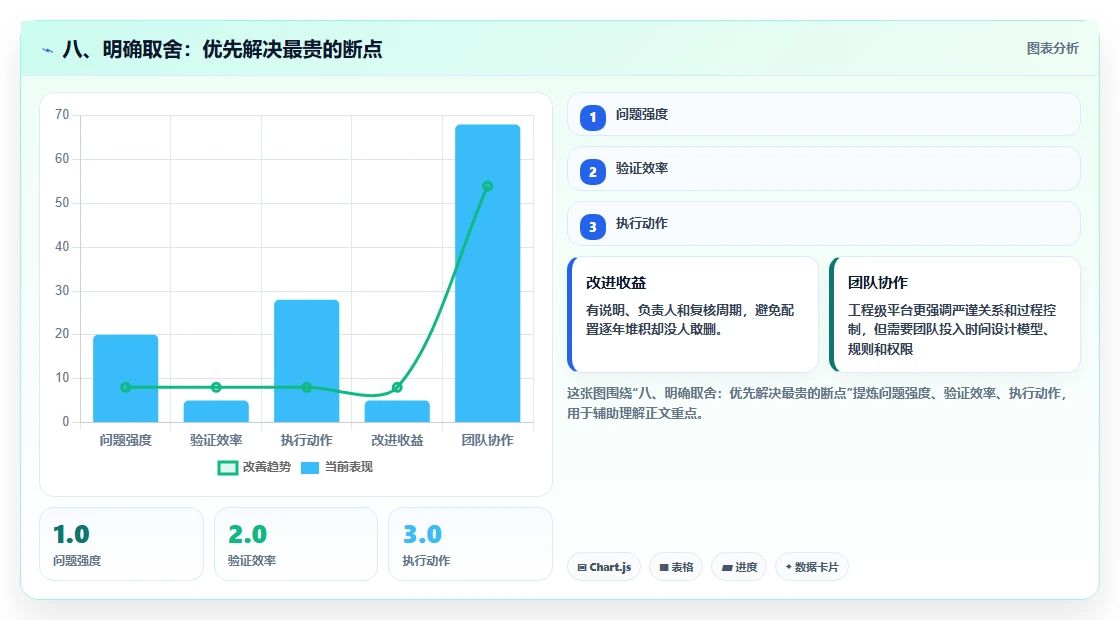This screenshot has height=620, width=1120.
Task: Click the 进度 tag
Action: point(739,567)
